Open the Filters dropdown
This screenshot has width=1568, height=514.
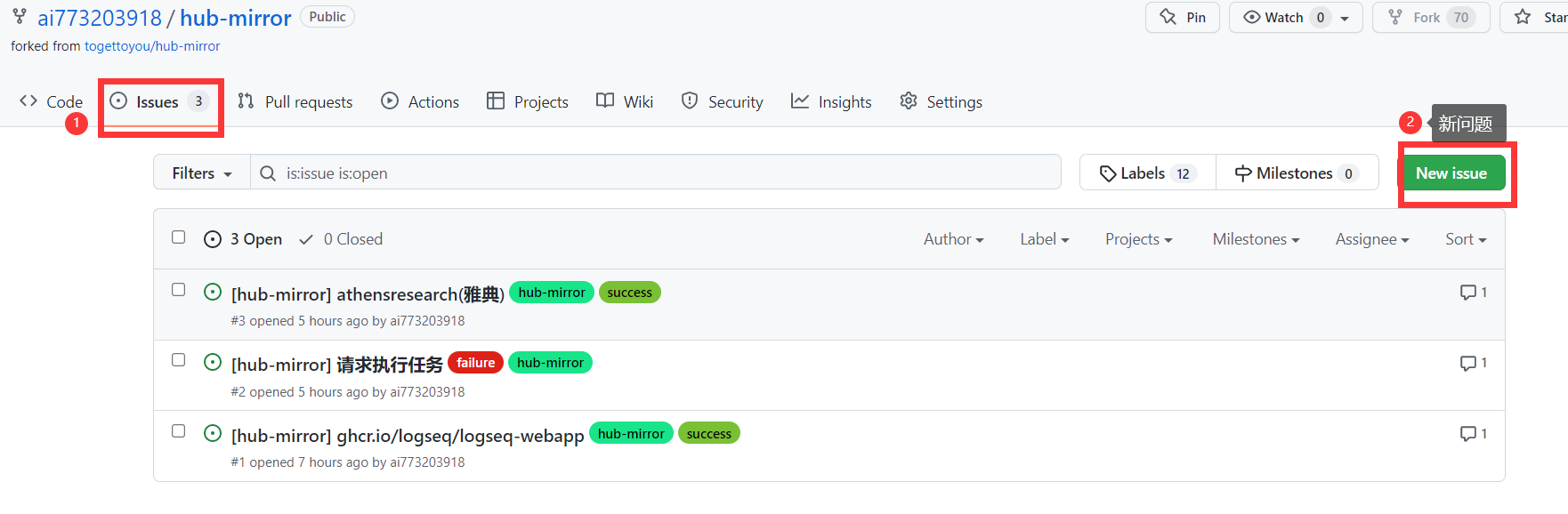202,173
